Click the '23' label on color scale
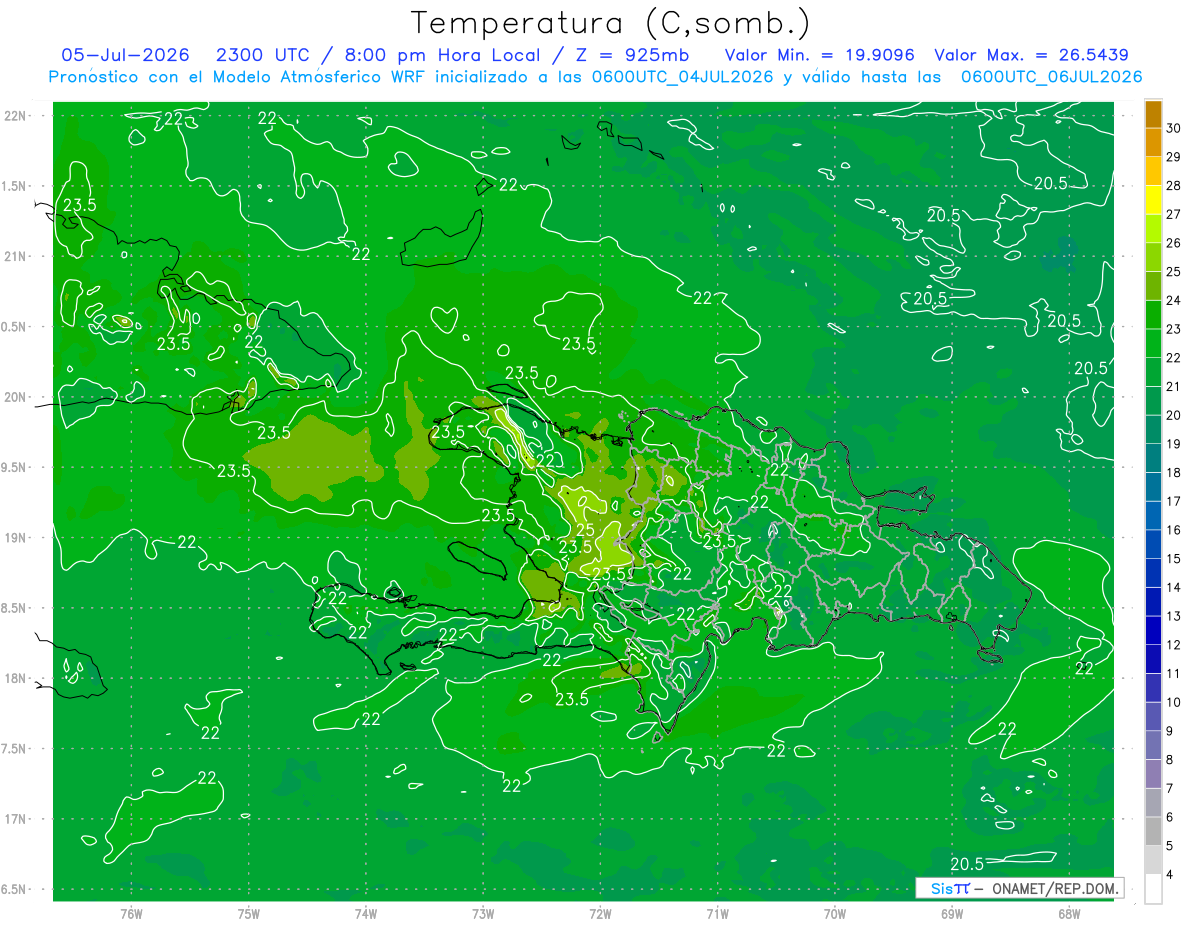This screenshot has width=1200, height=927. tap(1174, 329)
